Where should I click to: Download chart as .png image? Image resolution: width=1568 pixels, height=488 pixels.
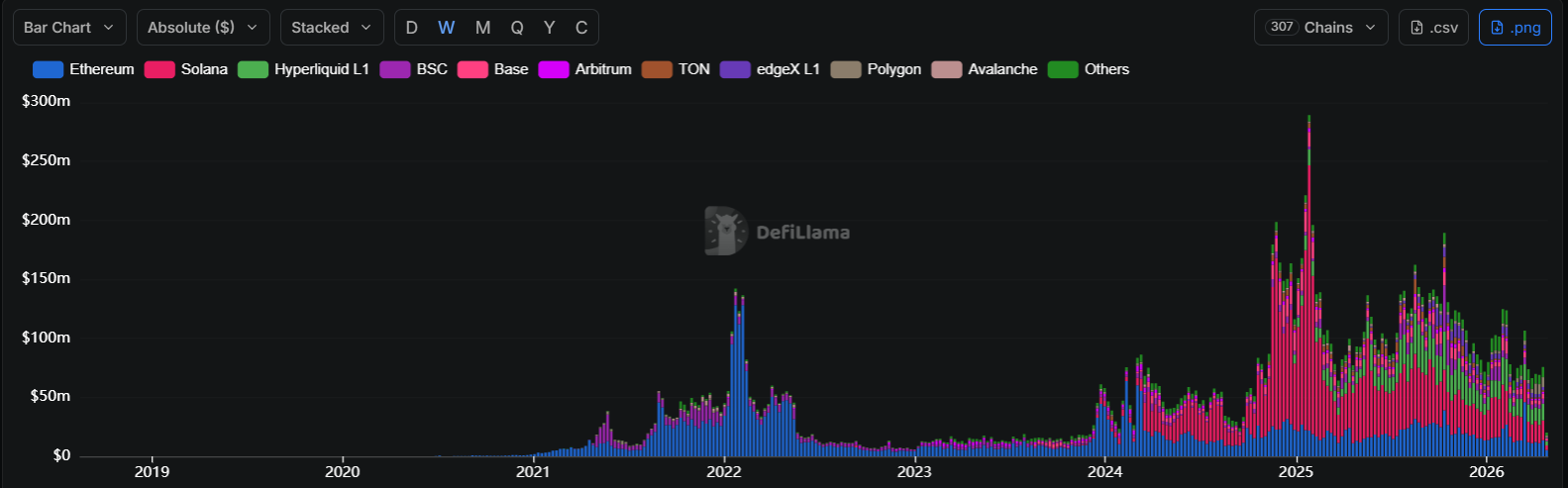(x=1515, y=28)
